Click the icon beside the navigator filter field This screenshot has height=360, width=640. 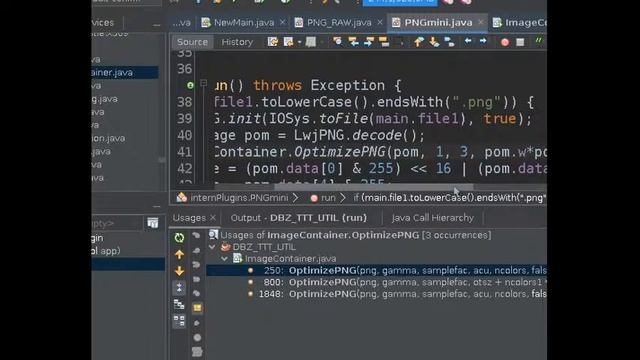(153, 223)
